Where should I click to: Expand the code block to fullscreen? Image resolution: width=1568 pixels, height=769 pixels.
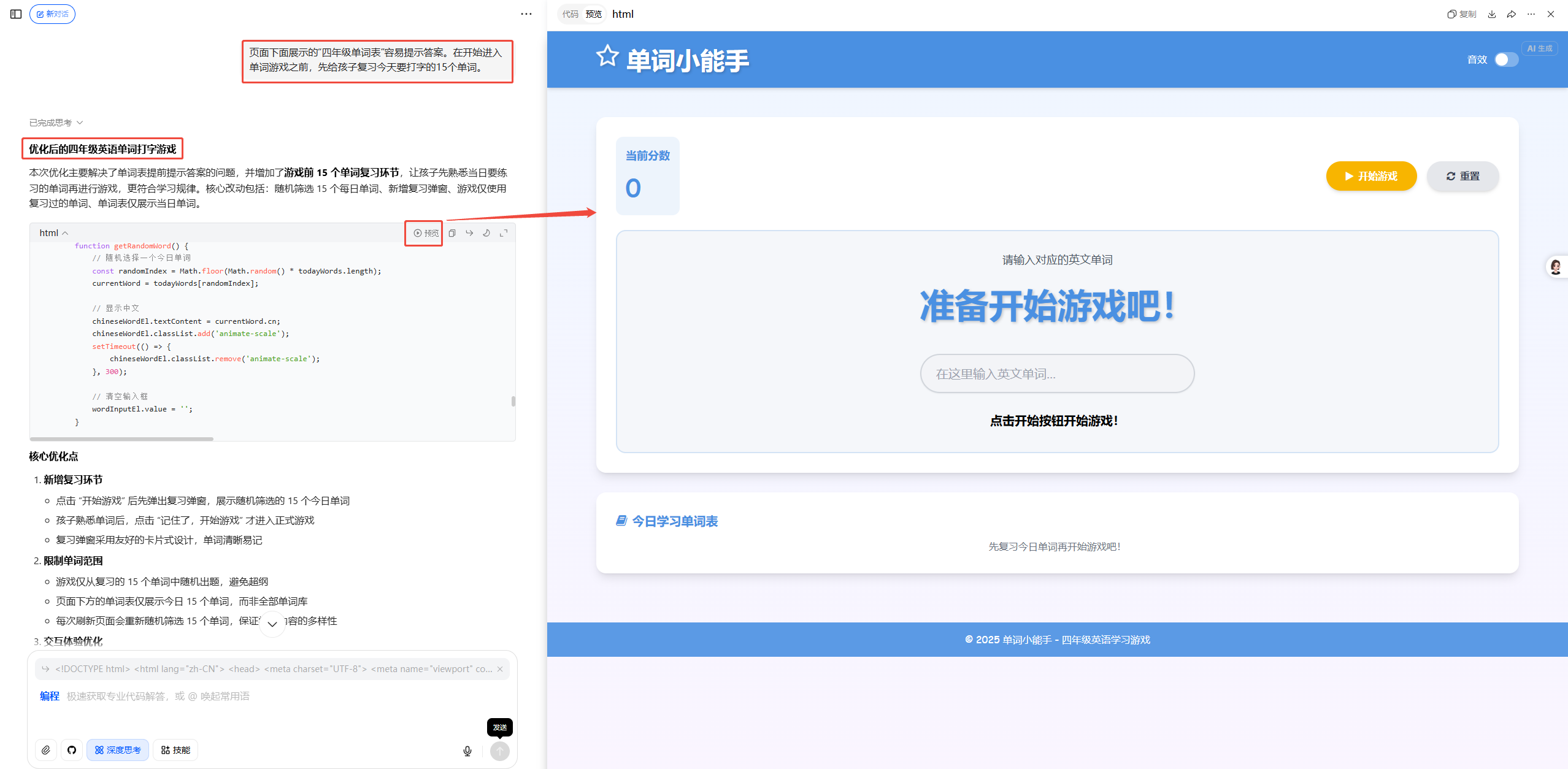click(504, 233)
